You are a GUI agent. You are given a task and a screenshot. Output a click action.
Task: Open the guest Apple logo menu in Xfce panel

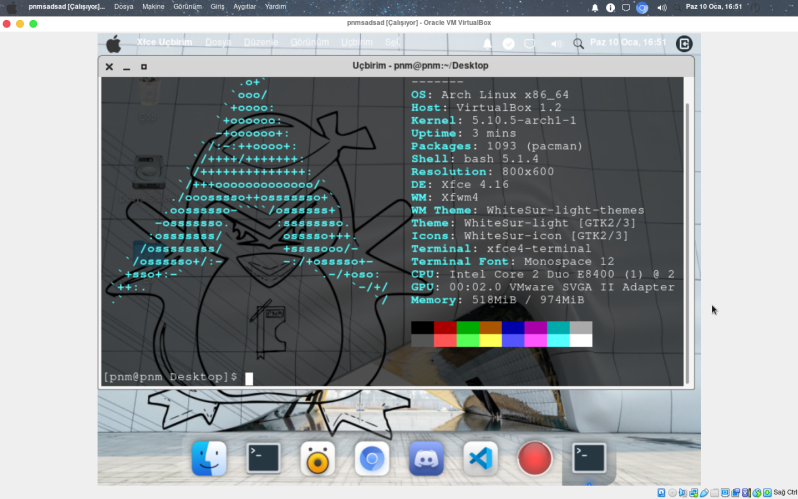[113, 43]
